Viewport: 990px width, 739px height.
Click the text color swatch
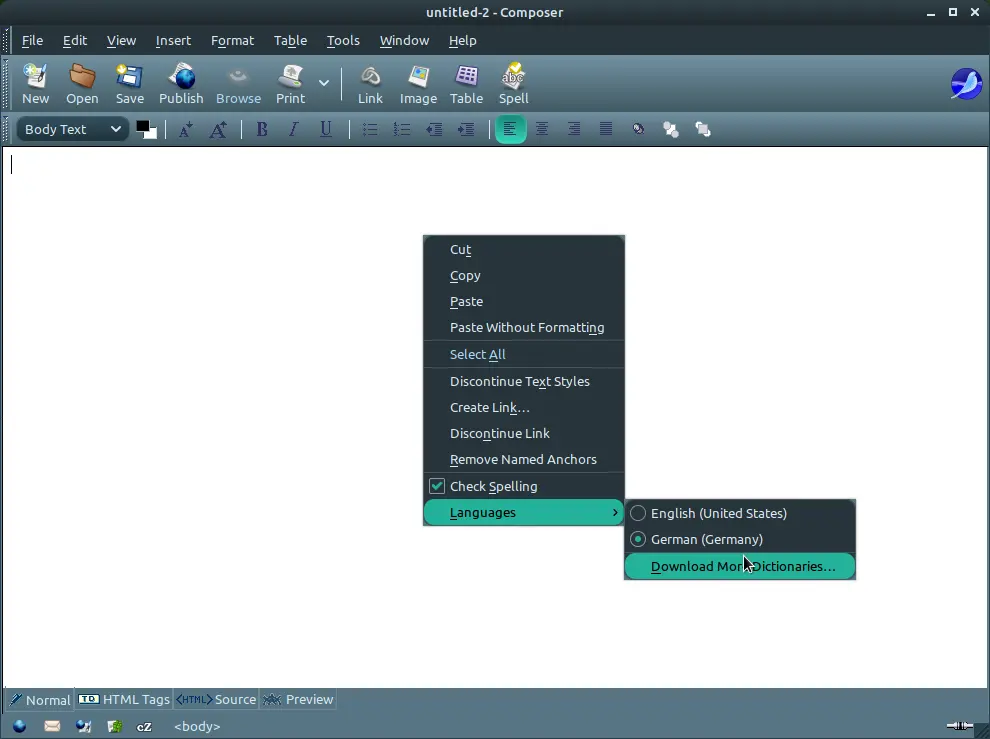coord(147,129)
